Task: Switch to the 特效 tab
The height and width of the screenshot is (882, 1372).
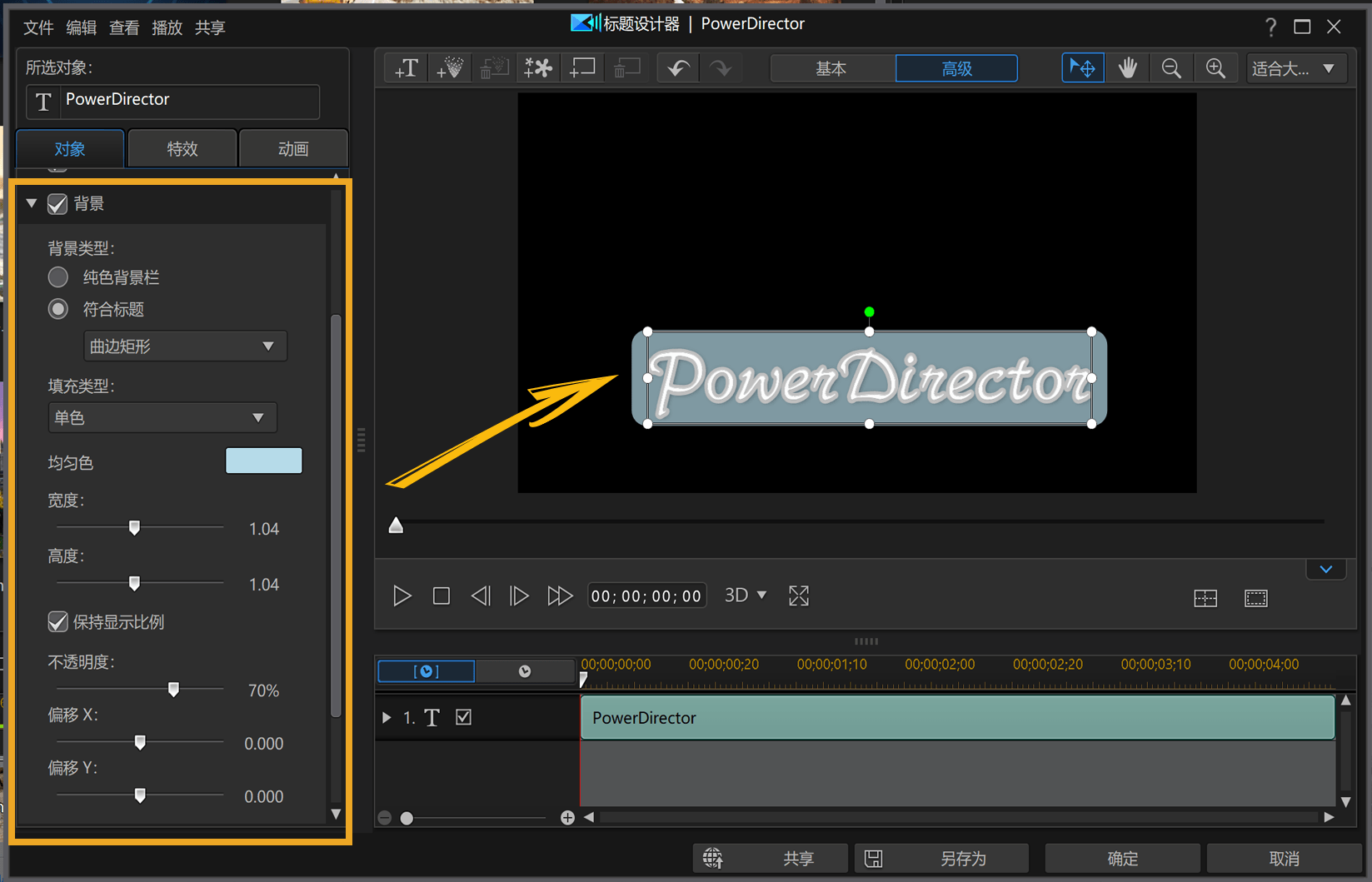Action: 182,149
